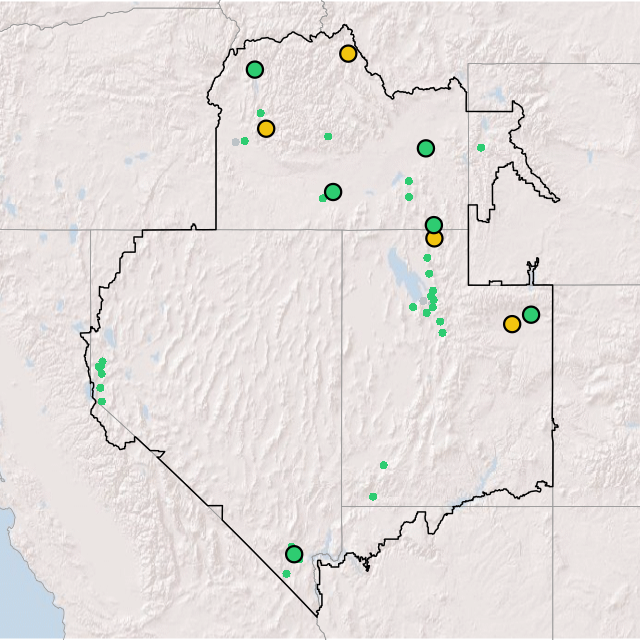
Task: Click the small green dot in the northeastern panhandle
Action: (x=481, y=148)
